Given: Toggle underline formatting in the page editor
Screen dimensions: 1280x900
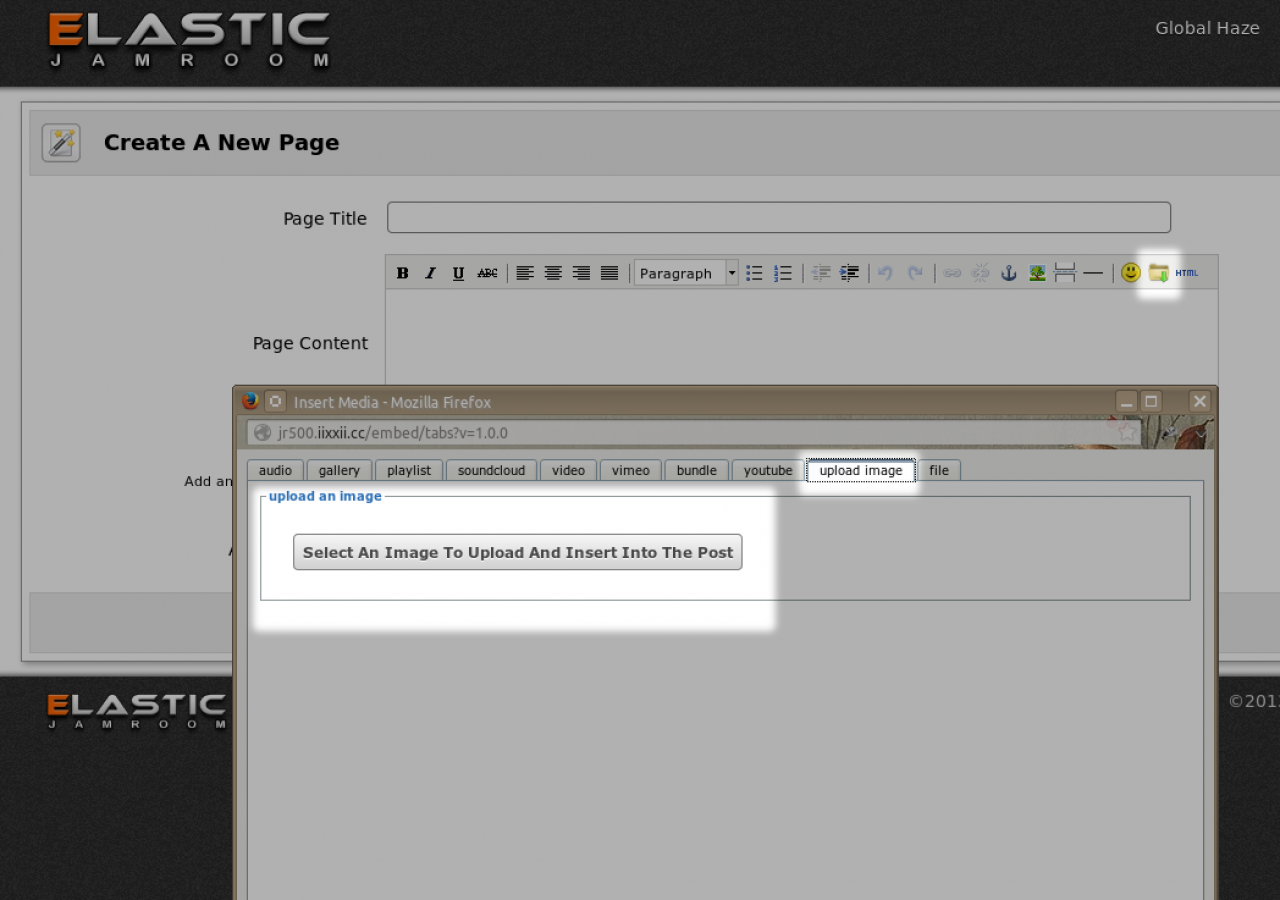Looking at the screenshot, I should 458,273.
